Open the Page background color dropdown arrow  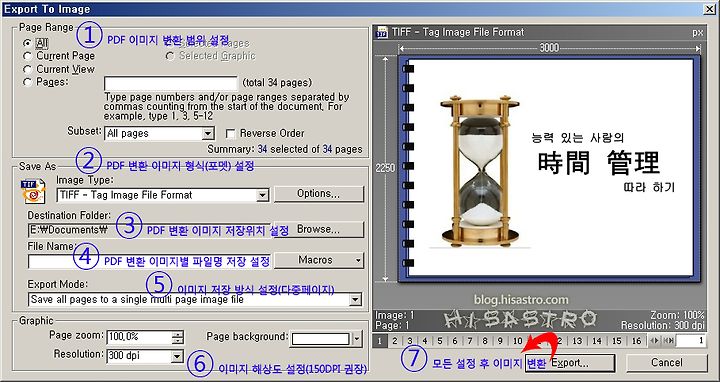[x=357, y=339]
